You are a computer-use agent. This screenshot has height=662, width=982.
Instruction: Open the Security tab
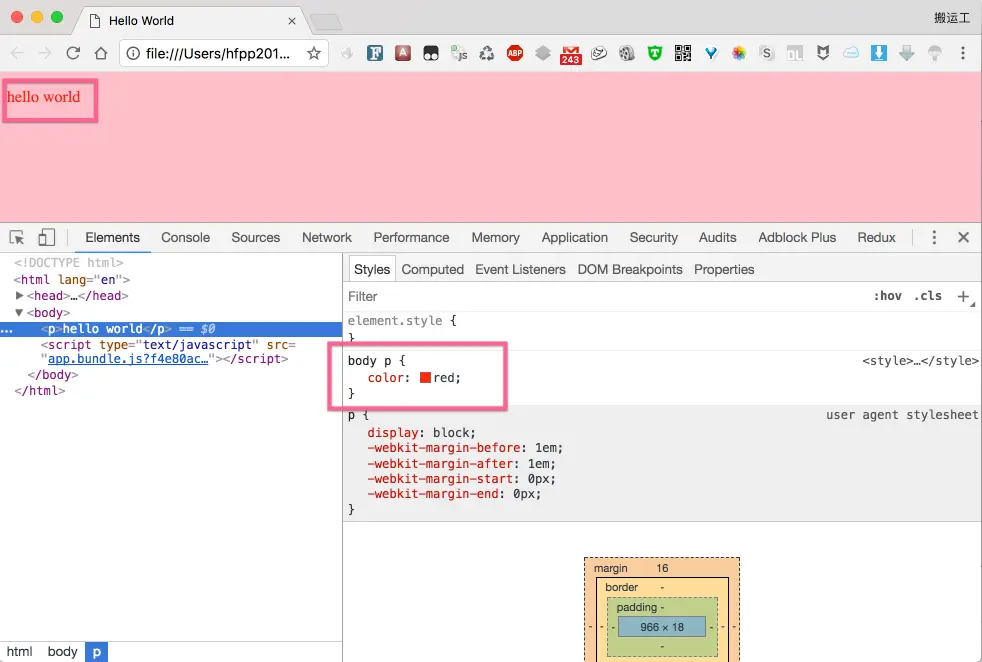[654, 237]
